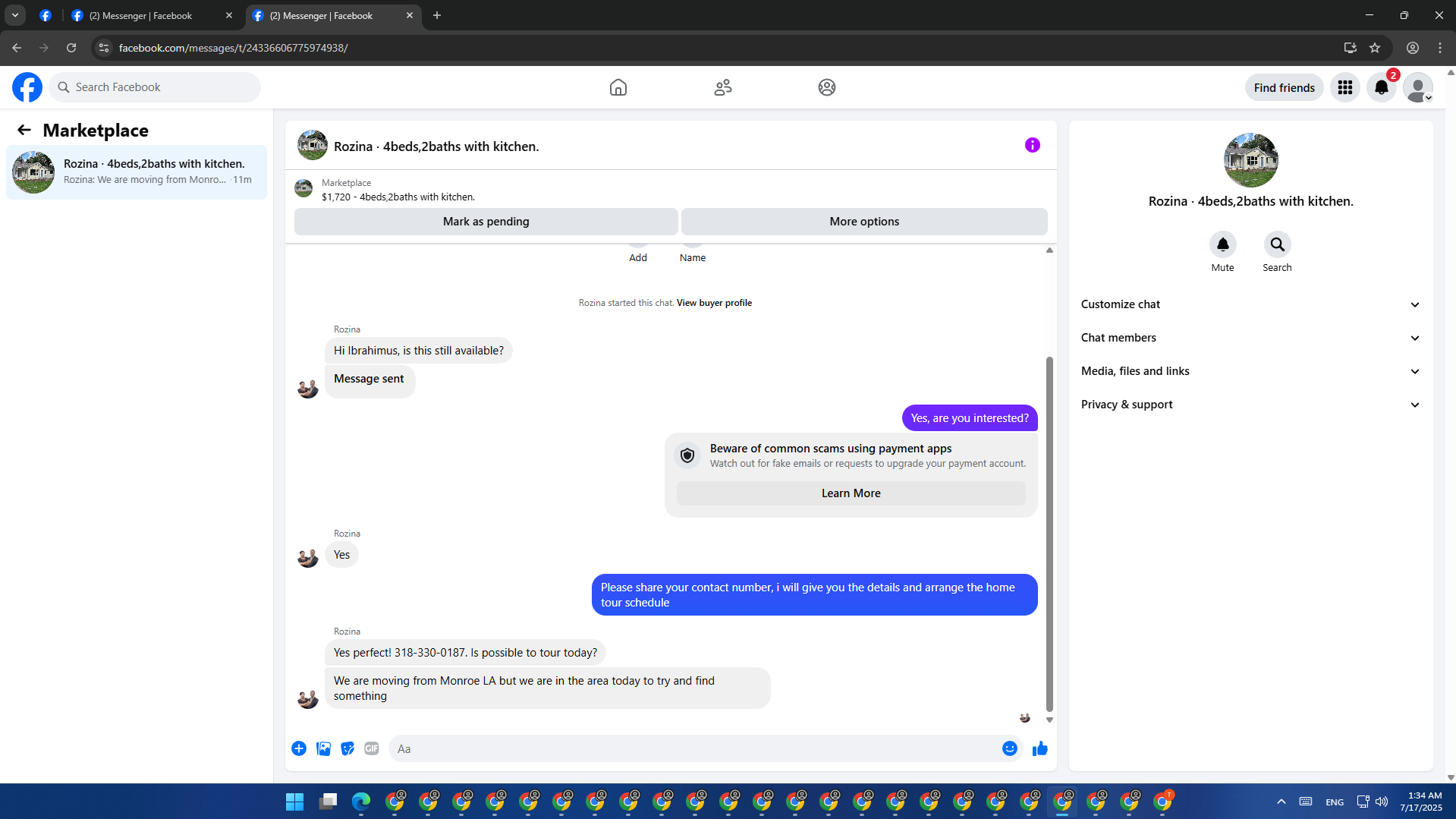Switch to the pinned Facebook tab
The width and height of the screenshot is (1456, 819).
(46, 15)
